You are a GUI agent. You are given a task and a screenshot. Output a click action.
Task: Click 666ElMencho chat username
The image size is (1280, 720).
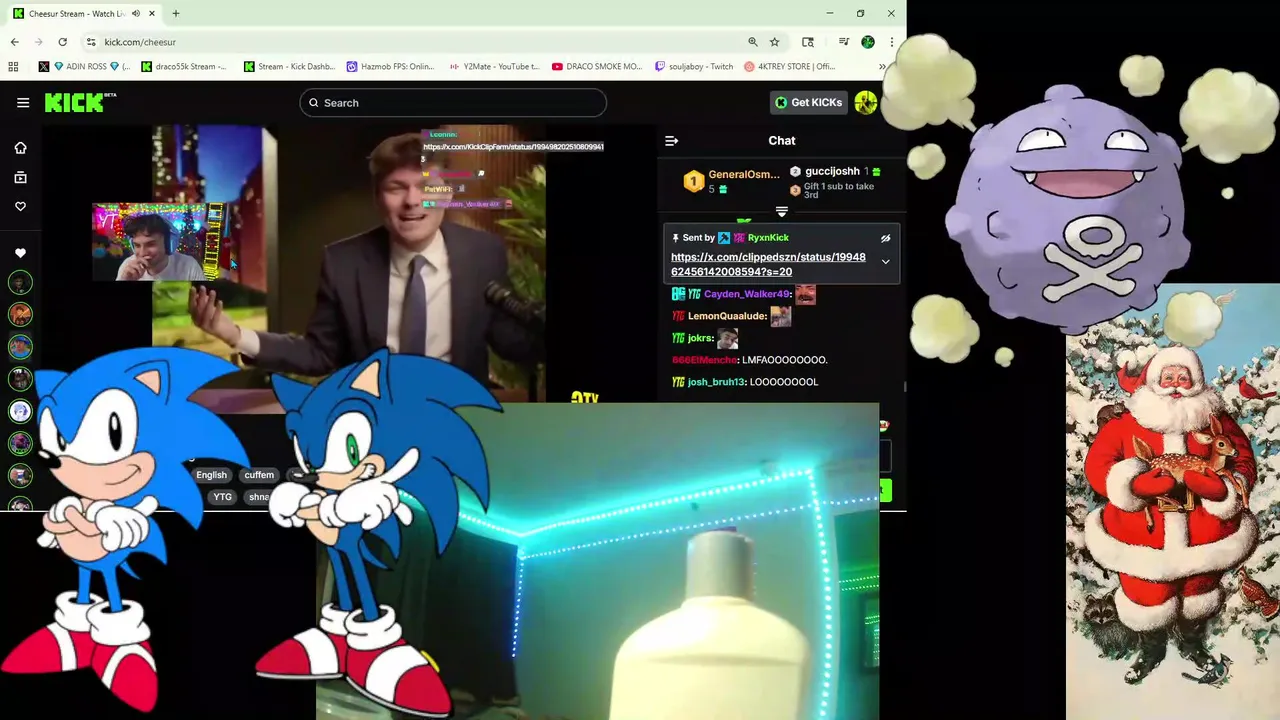(704, 360)
